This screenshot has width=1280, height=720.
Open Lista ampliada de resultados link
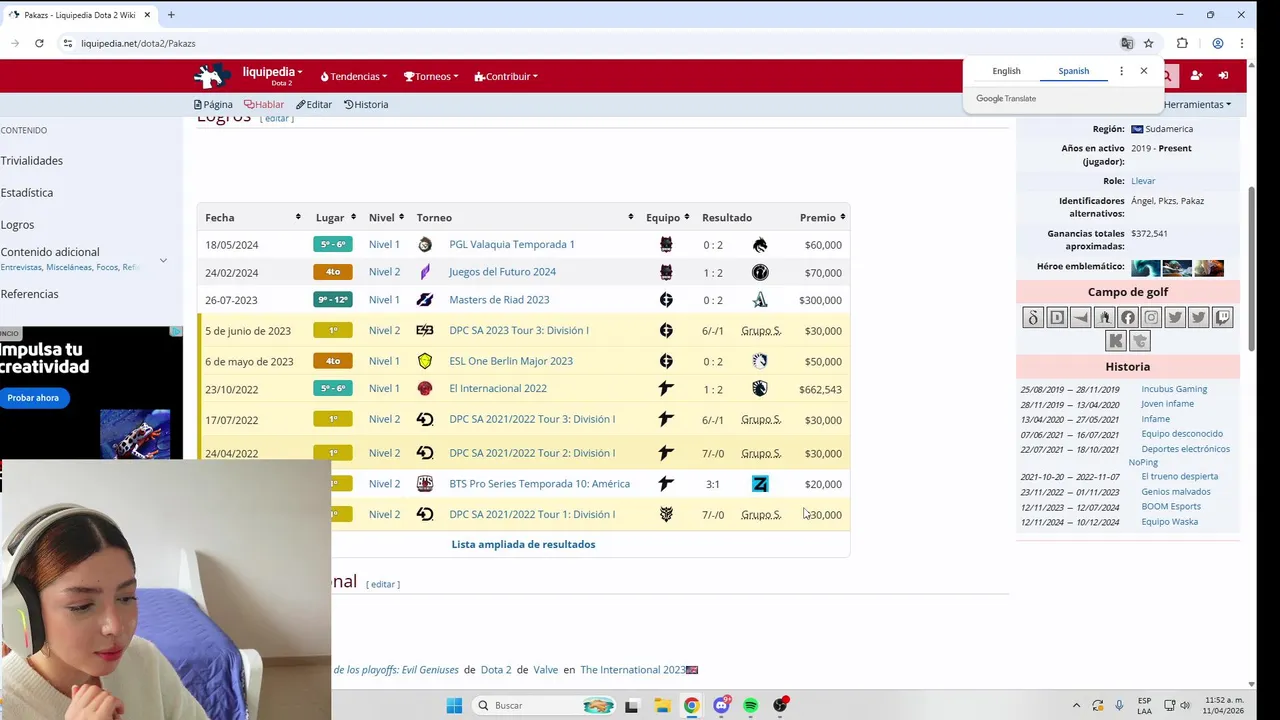pos(523,544)
